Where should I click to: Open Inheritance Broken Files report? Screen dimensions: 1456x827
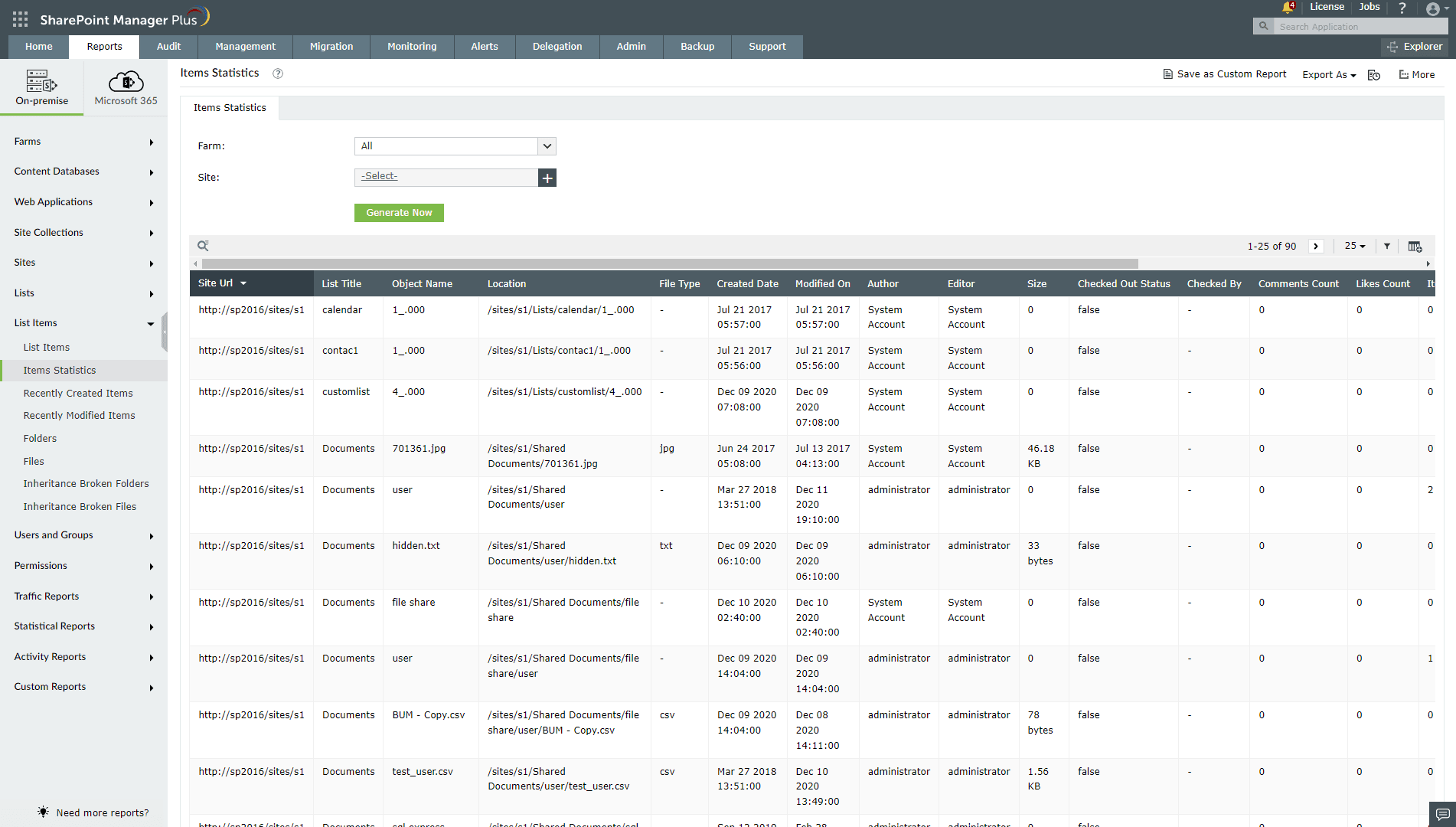coord(80,507)
